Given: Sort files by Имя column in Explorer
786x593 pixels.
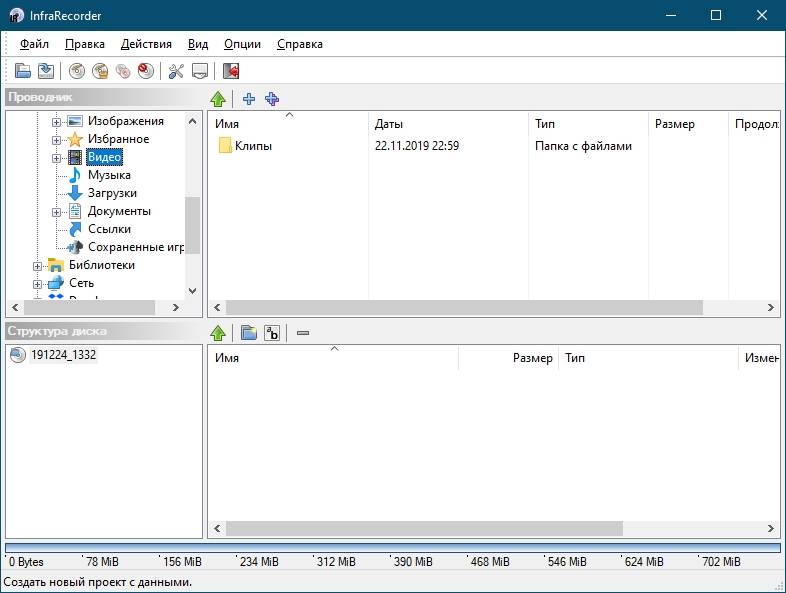Looking at the screenshot, I should [x=288, y=124].
